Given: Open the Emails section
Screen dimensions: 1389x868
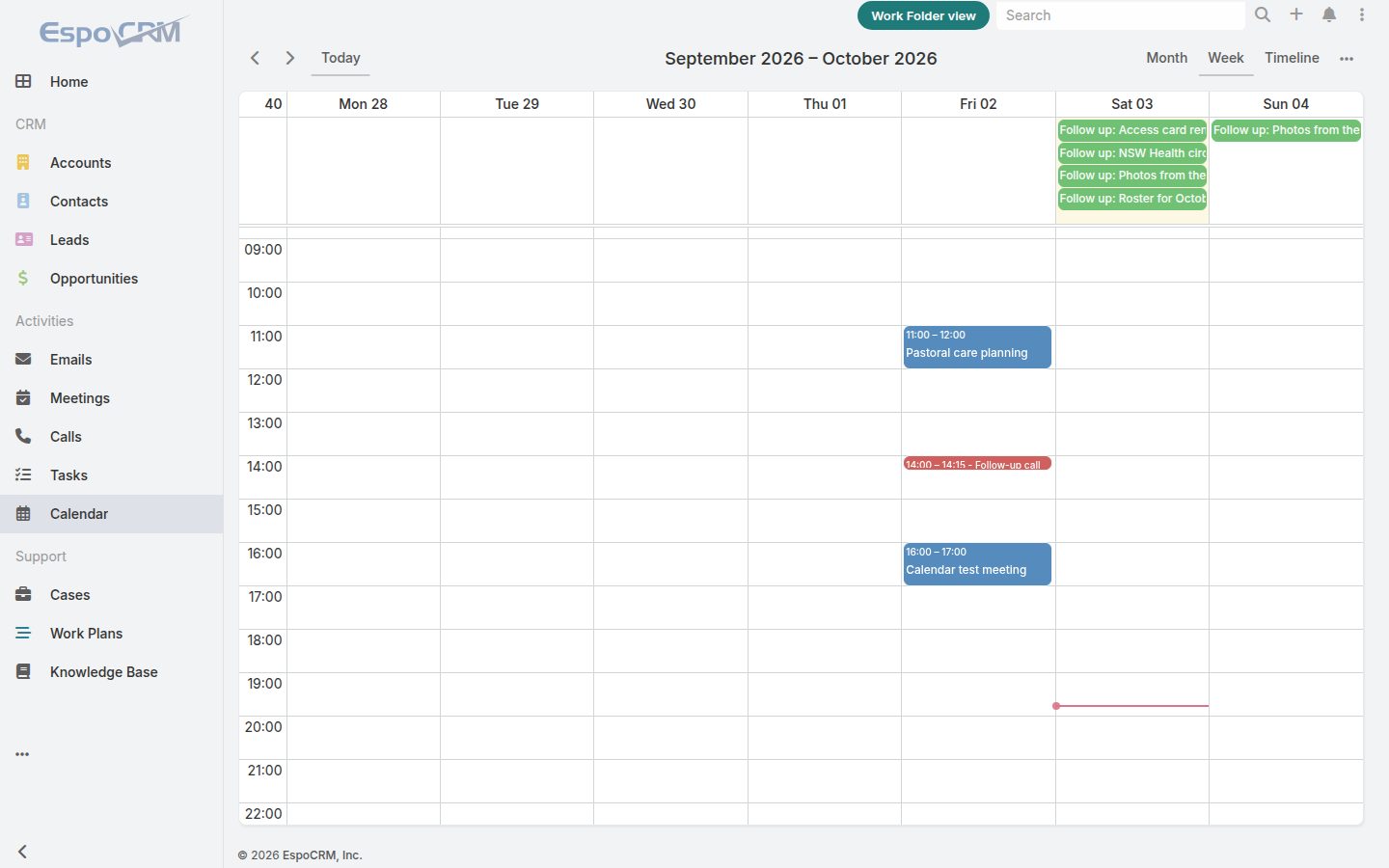Looking at the screenshot, I should [111, 360].
